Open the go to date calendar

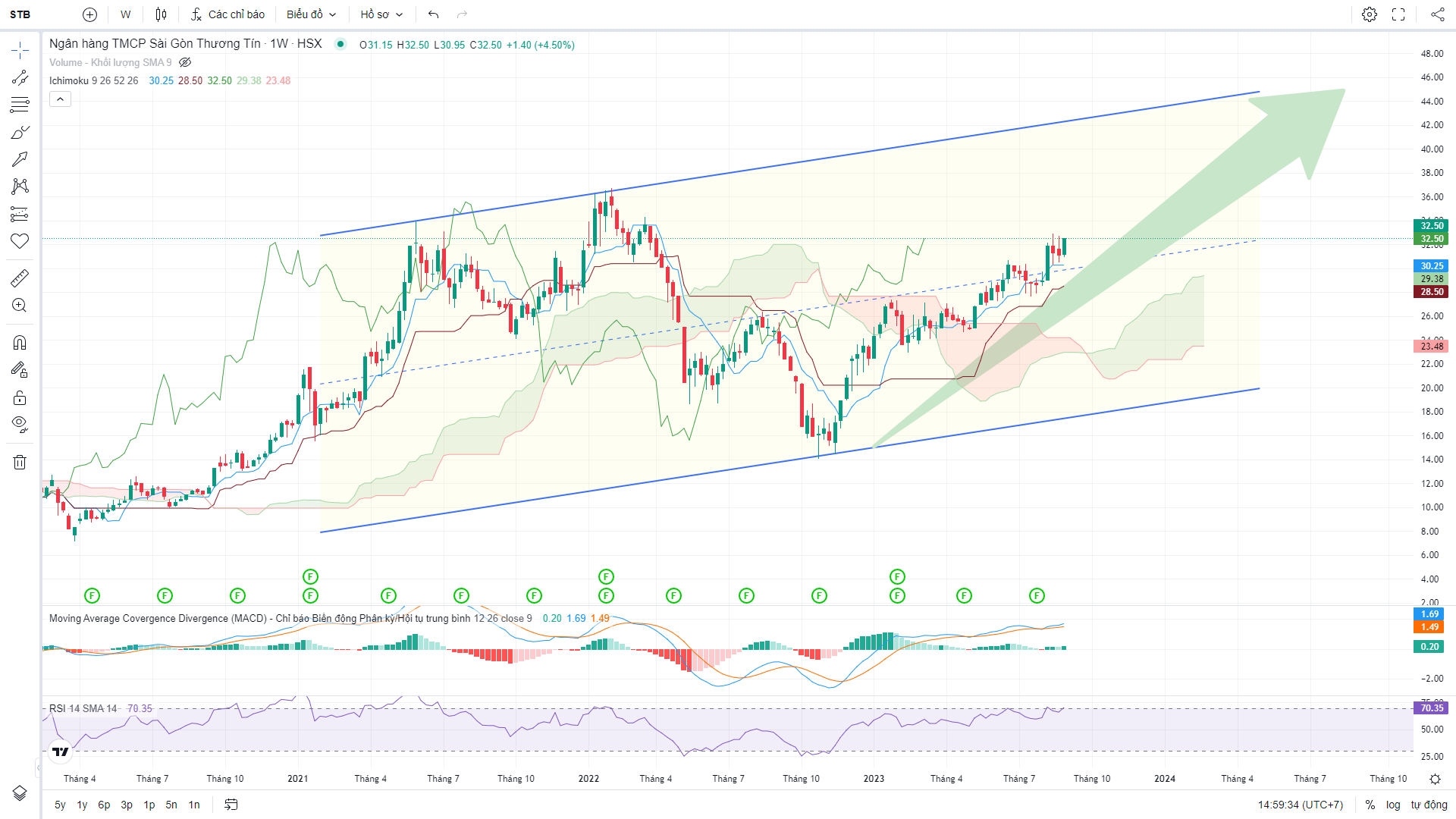(x=231, y=805)
